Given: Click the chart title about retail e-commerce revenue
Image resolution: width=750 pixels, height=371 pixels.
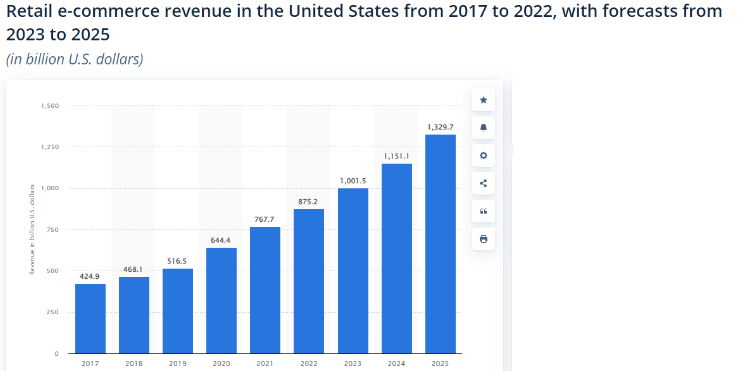Looking at the screenshot, I should pyautogui.click(x=364, y=22).
